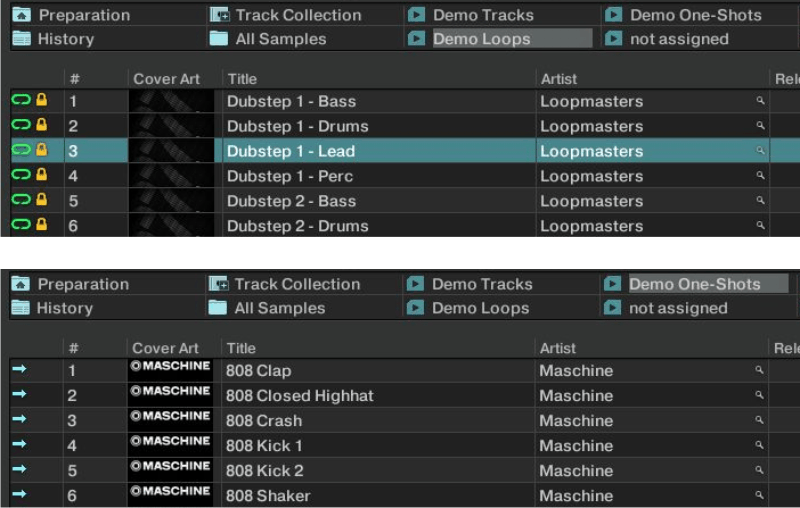Click the loop icon on Dubstep 1 - Perc row

[21, 176]
